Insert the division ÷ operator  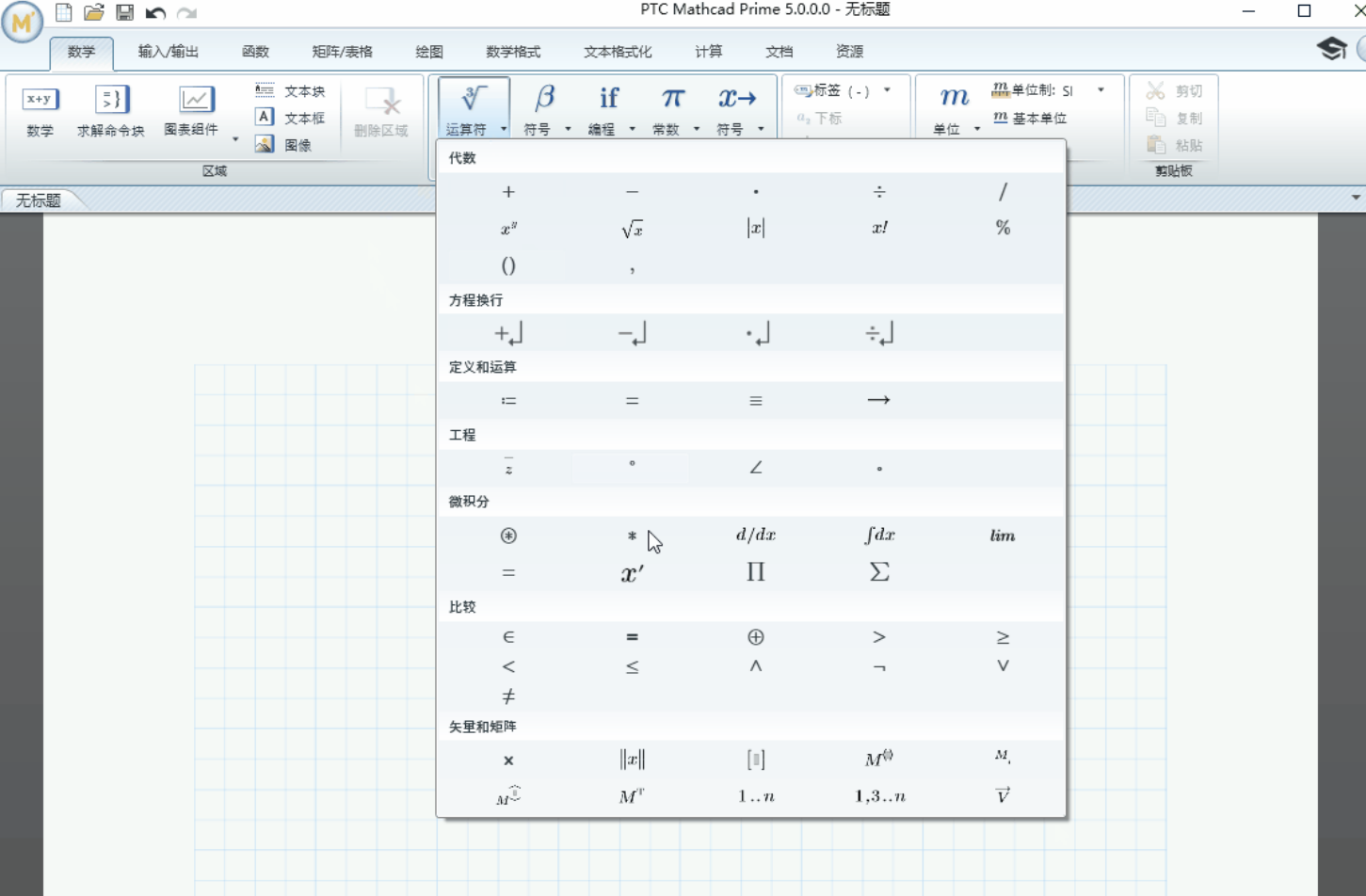(879, 192)
